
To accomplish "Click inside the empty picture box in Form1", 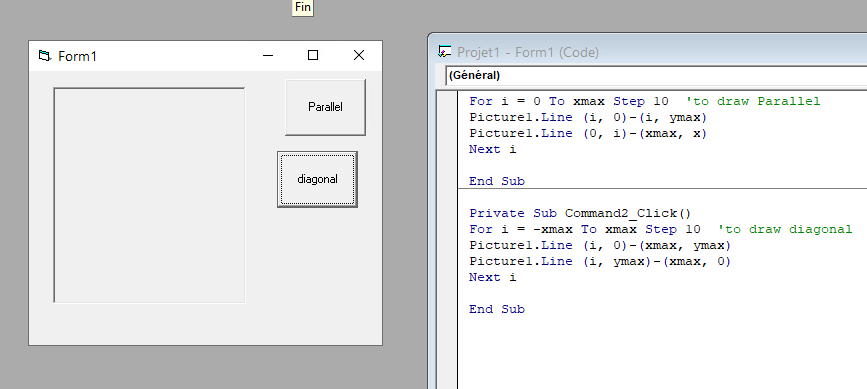I will [x=149, y=195].
